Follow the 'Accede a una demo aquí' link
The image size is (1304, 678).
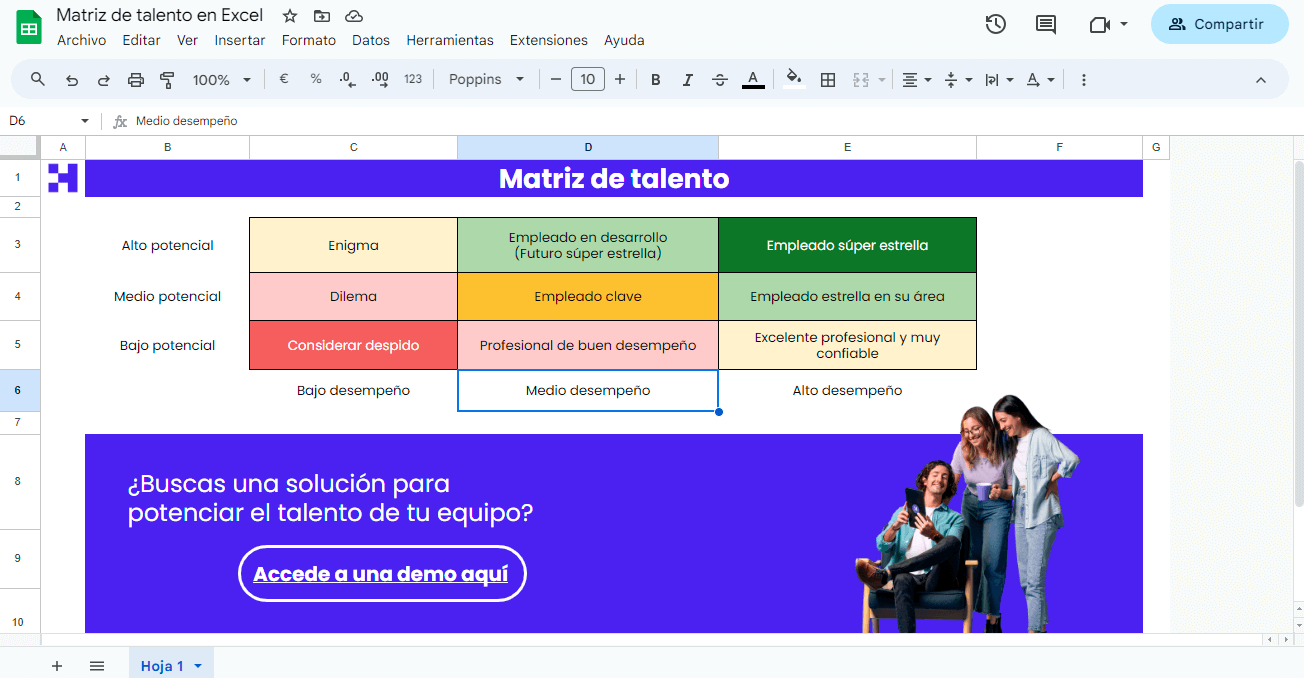tap(382, 573)
